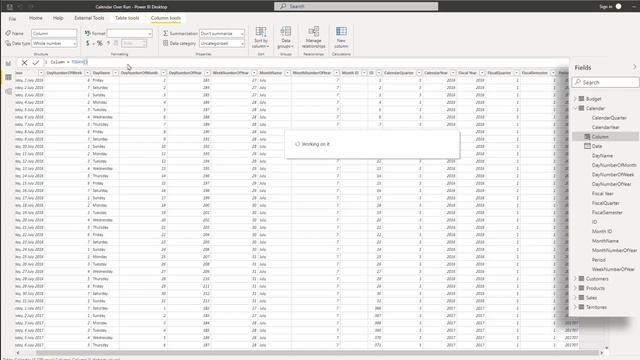Open the Summarization dropdown

[222, 33]
